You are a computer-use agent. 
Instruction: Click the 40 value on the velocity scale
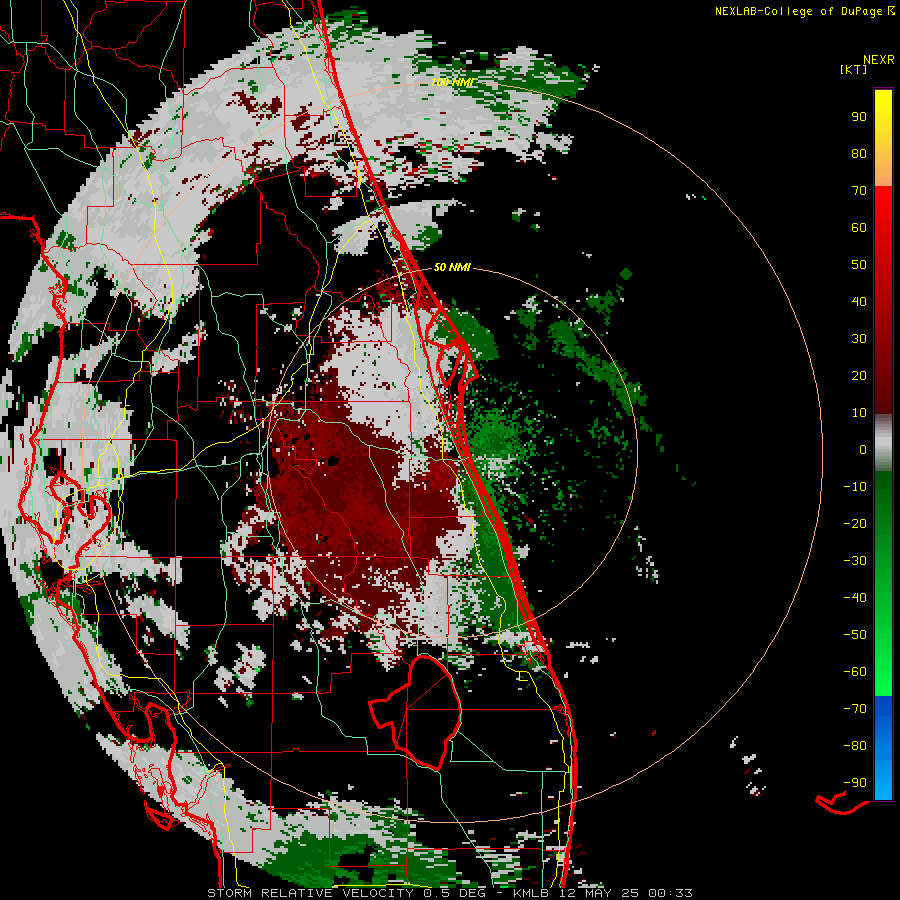(859, 301)
